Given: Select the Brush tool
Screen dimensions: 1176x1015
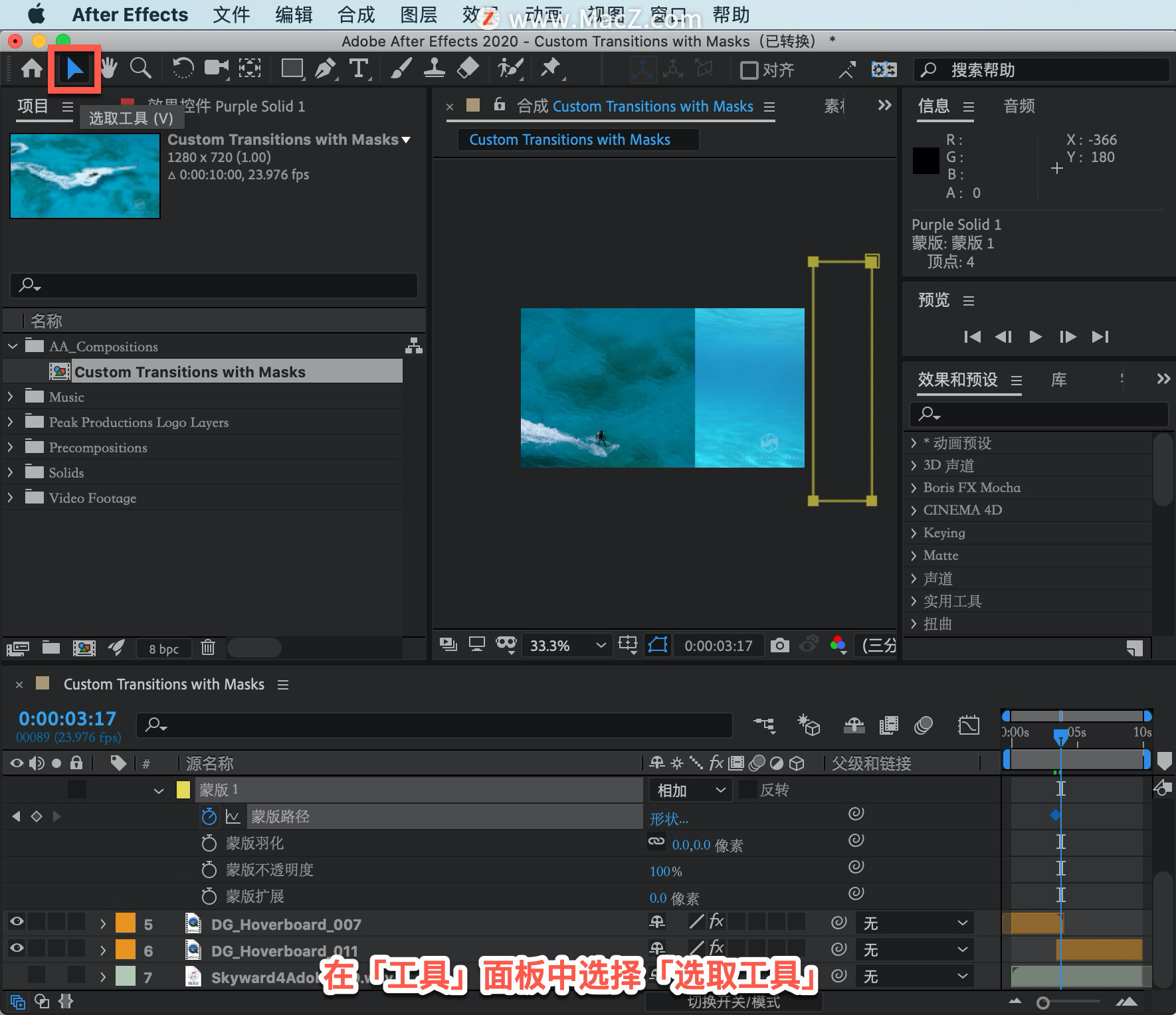Looking at the screenshot, I should click(x=401, y=68).
